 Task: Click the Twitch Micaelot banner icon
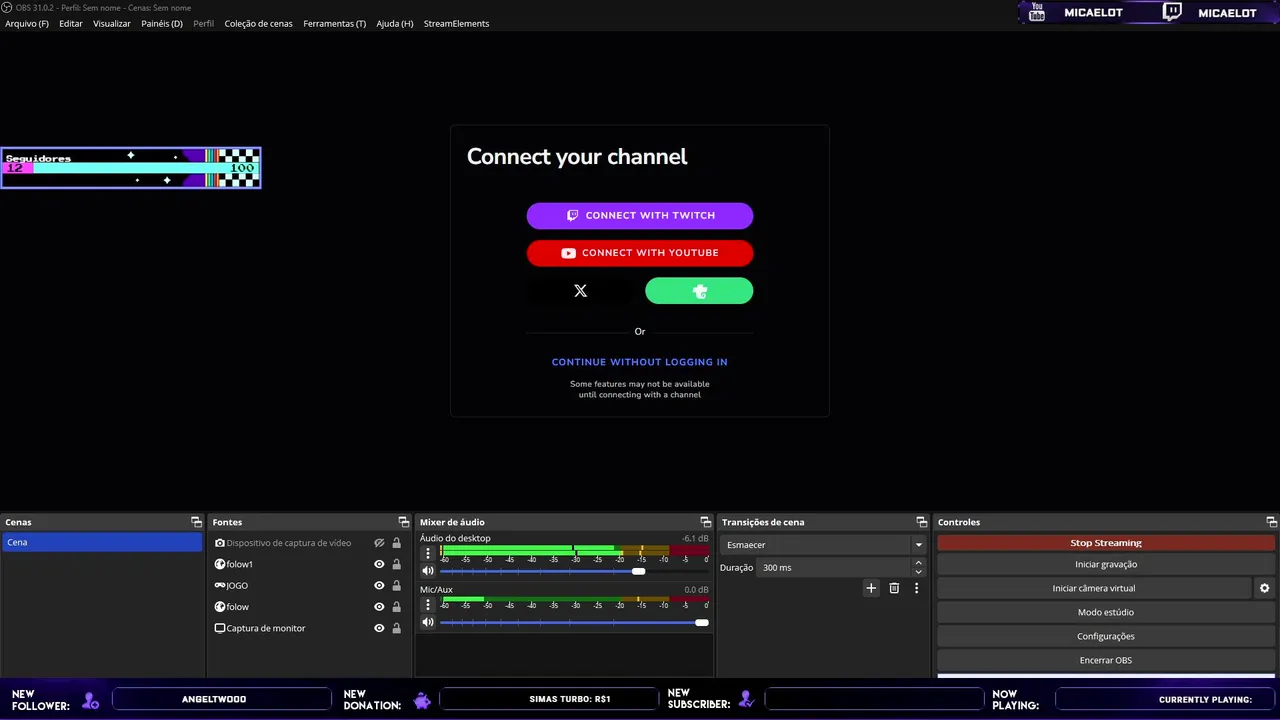1172,12
